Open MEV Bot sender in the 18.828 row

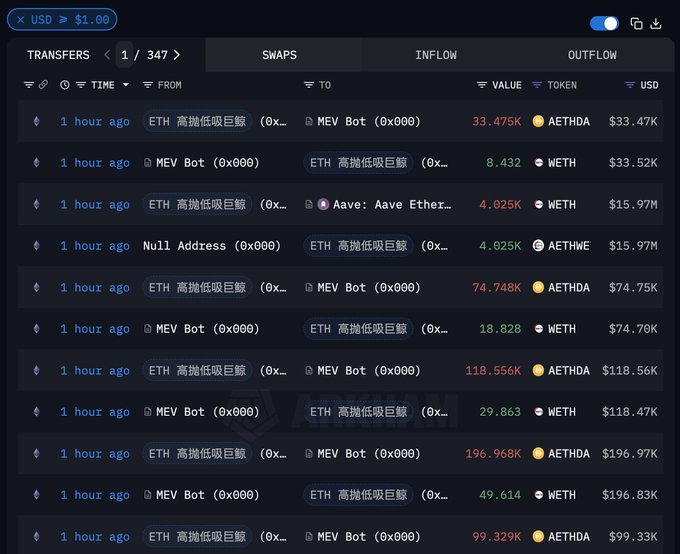(x=207, y=329)
